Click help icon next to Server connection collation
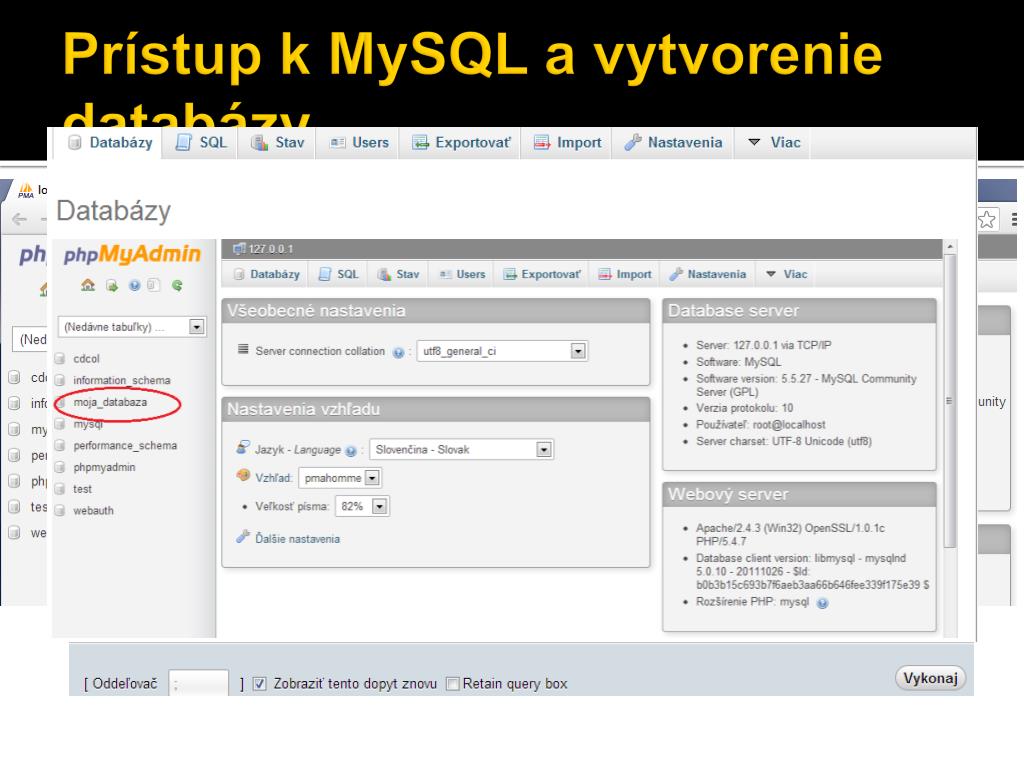 [398, 353]
